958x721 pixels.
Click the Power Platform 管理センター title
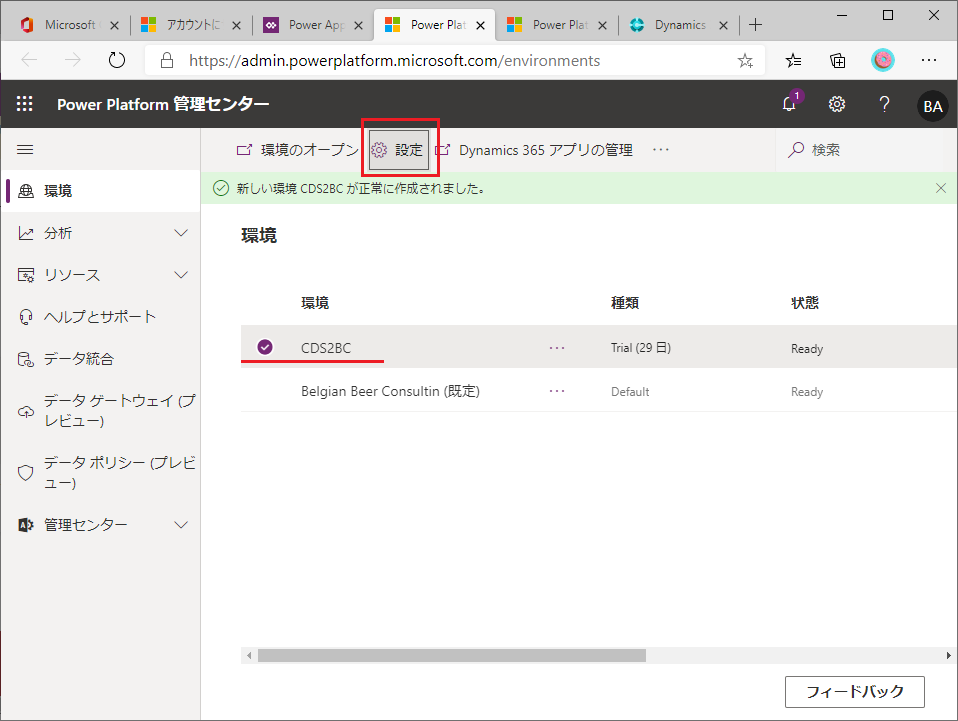tap(163, 104)
